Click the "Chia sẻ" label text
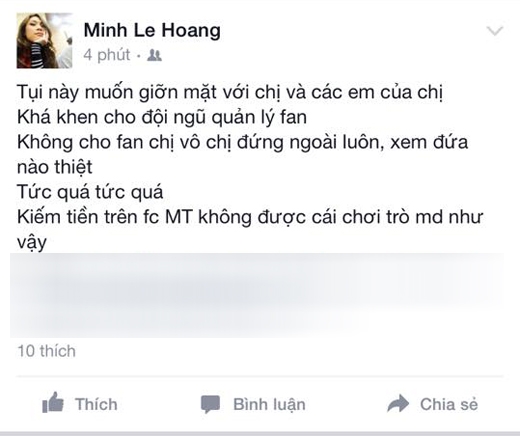Screen dimensions: 520x436 (449, 404)
